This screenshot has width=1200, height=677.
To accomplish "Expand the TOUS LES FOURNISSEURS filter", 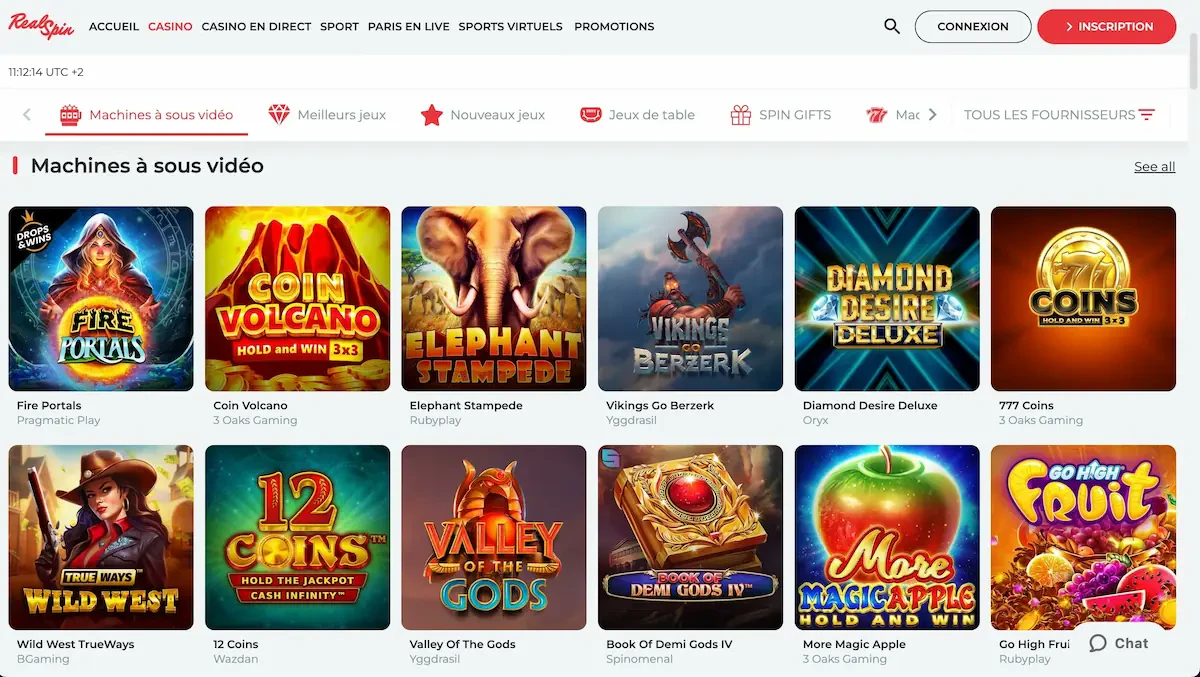I will 1060,115.
